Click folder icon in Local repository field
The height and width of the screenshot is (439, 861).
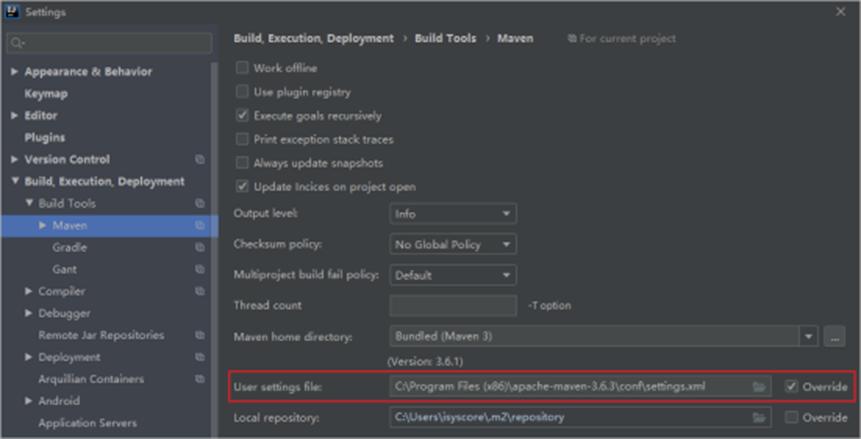pyautogui.click(x=759, y=417)
